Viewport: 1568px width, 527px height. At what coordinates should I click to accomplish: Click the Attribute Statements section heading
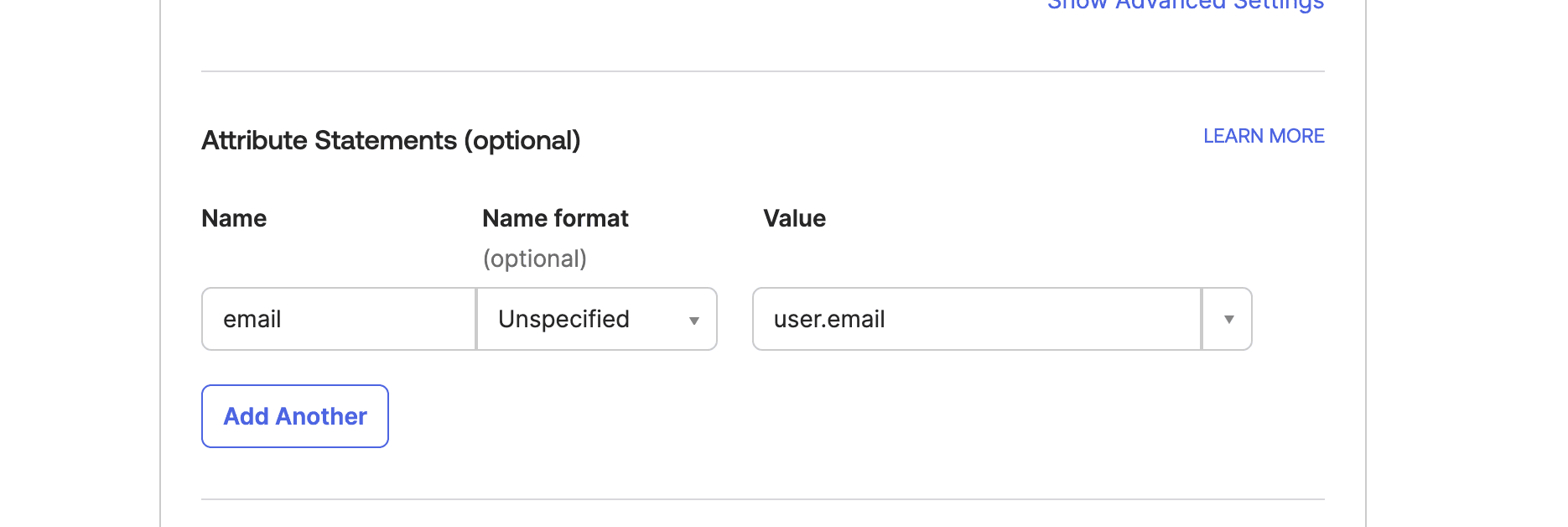391,140
